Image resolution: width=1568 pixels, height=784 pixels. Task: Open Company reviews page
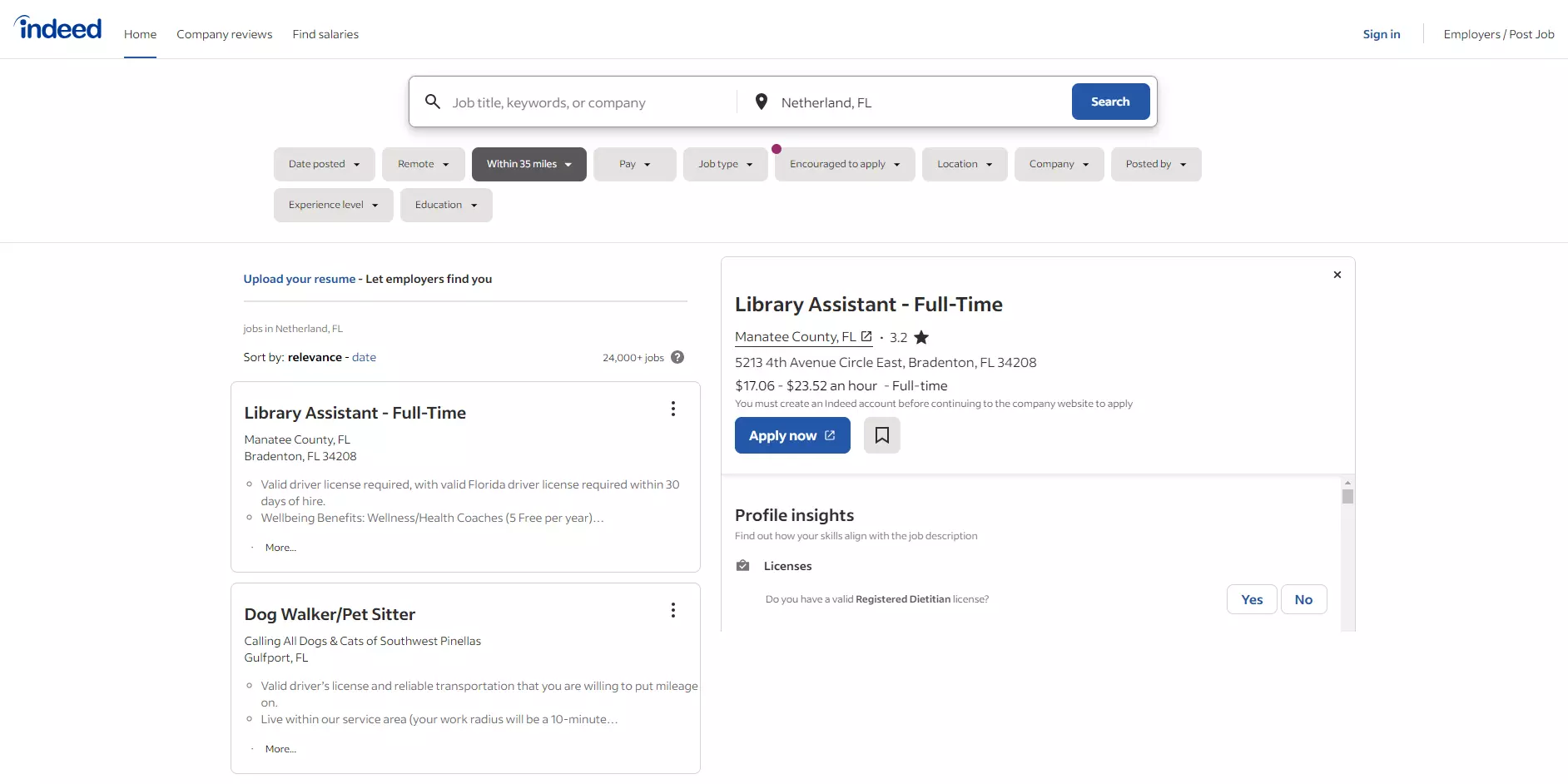click(225, 34)
